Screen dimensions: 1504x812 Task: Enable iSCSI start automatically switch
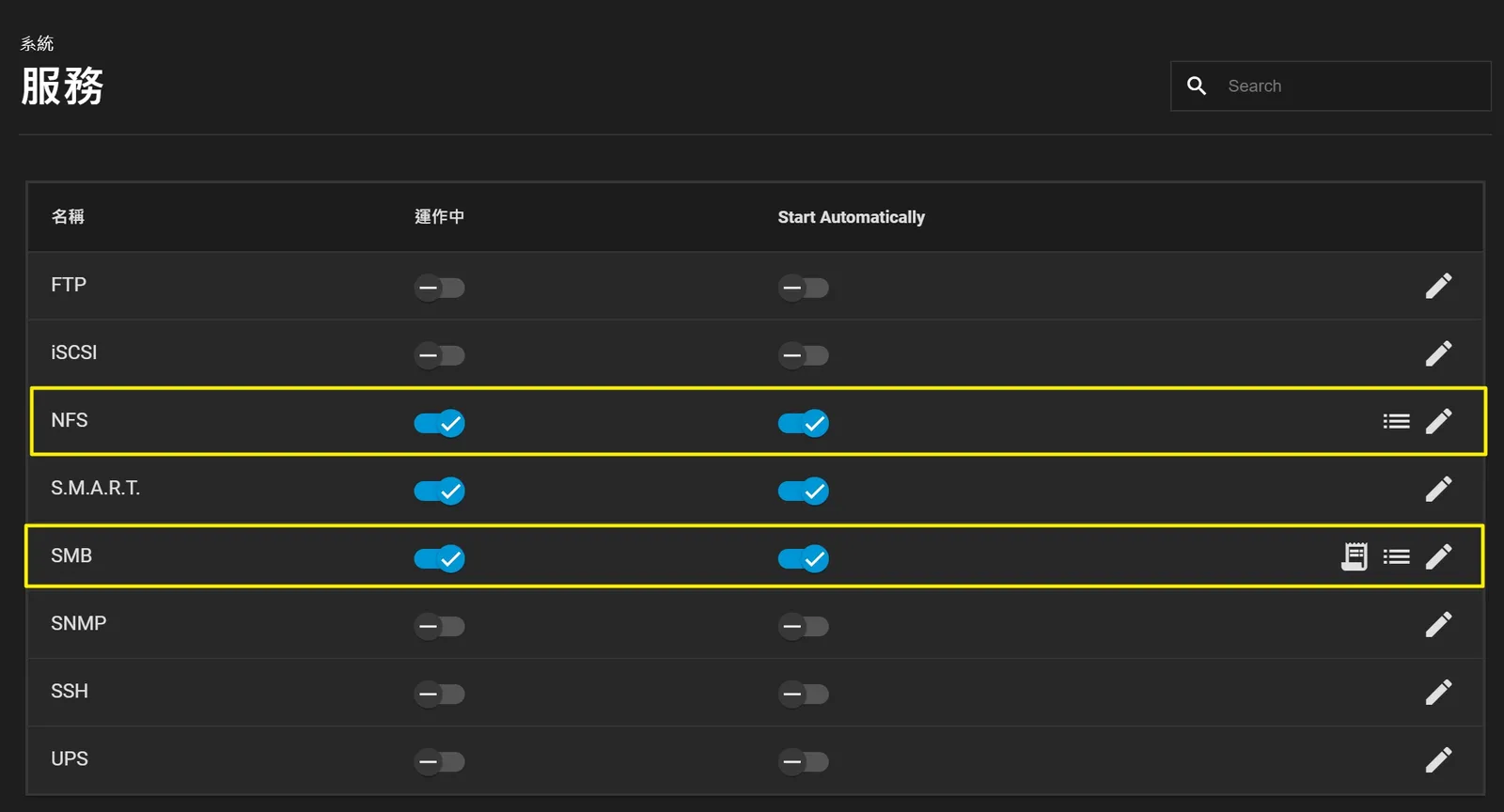tap(803, 355)
